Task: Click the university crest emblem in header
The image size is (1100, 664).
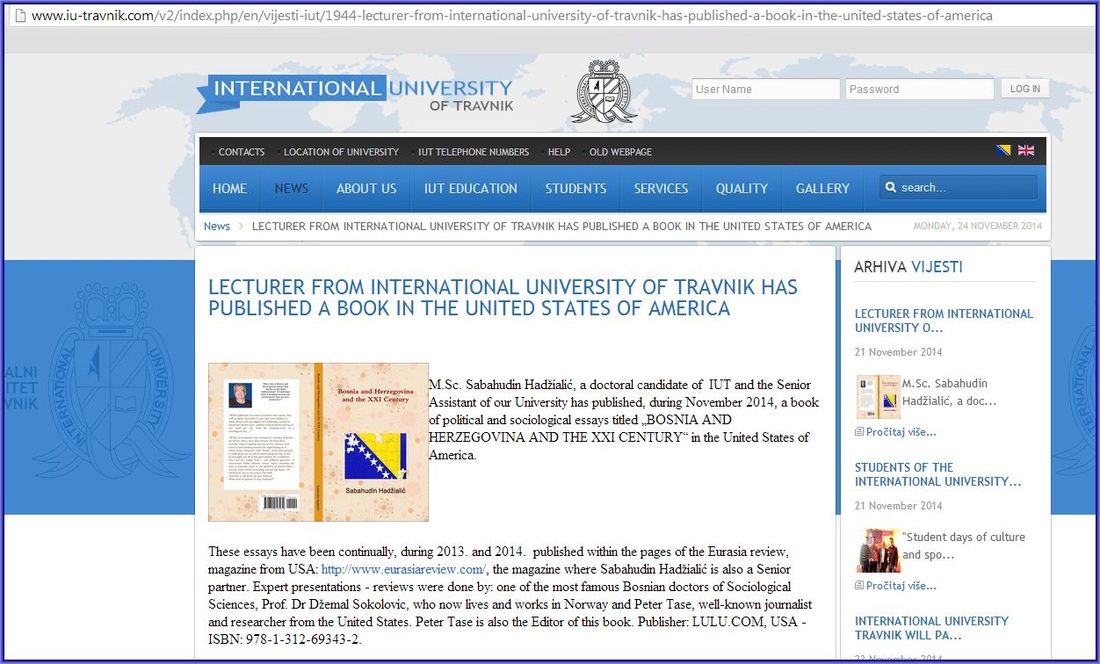Action: [x=603, y=92]
